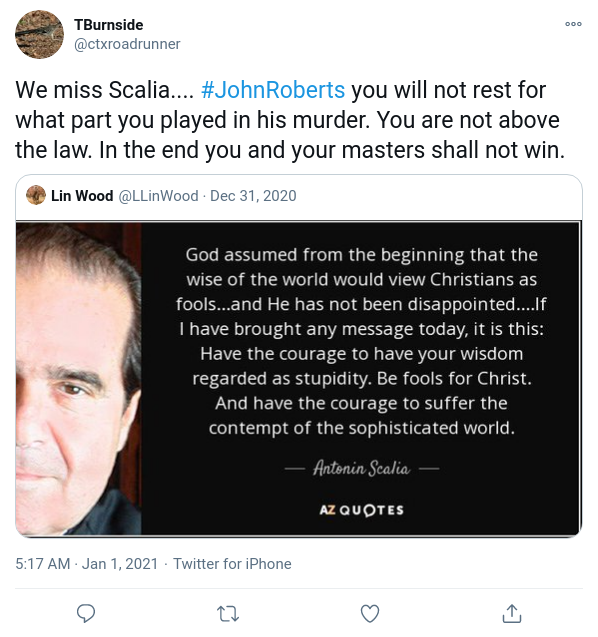Click the TBurnside display name
598x637 pixels.
click(x=108, y=25)
